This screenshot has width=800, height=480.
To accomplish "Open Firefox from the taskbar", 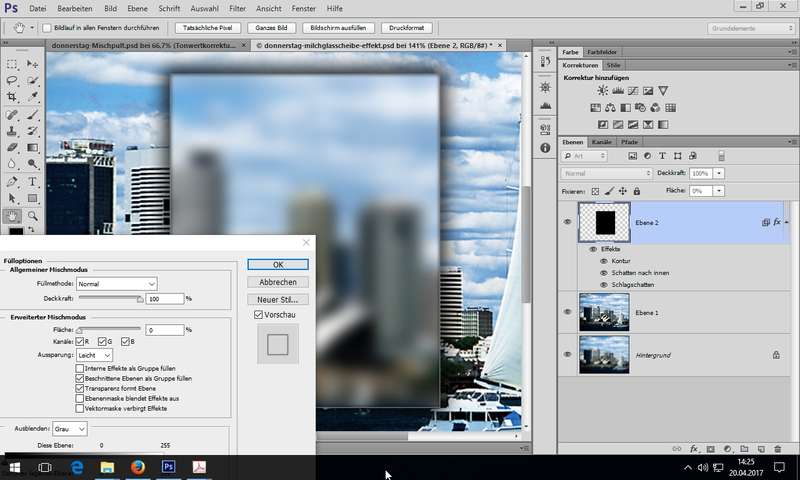I will 137,467.
